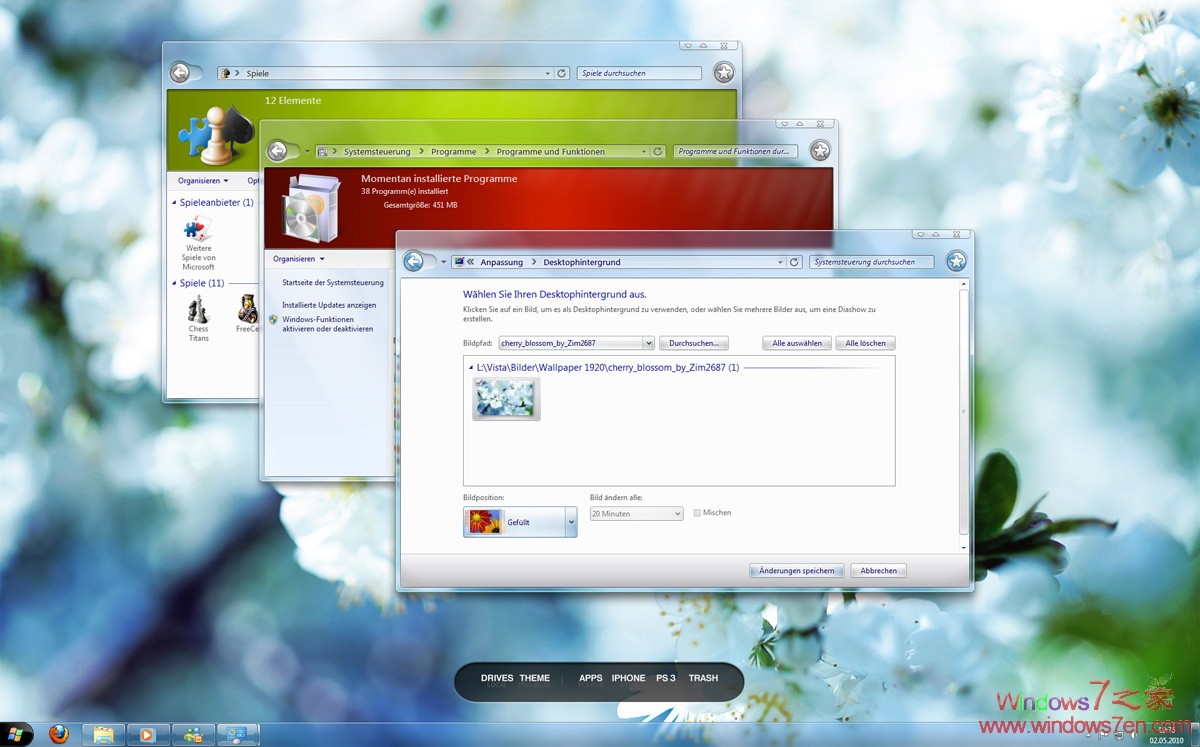
Task: Collapse the cherry_blossom folder group
Action: [x=471, y=368]
